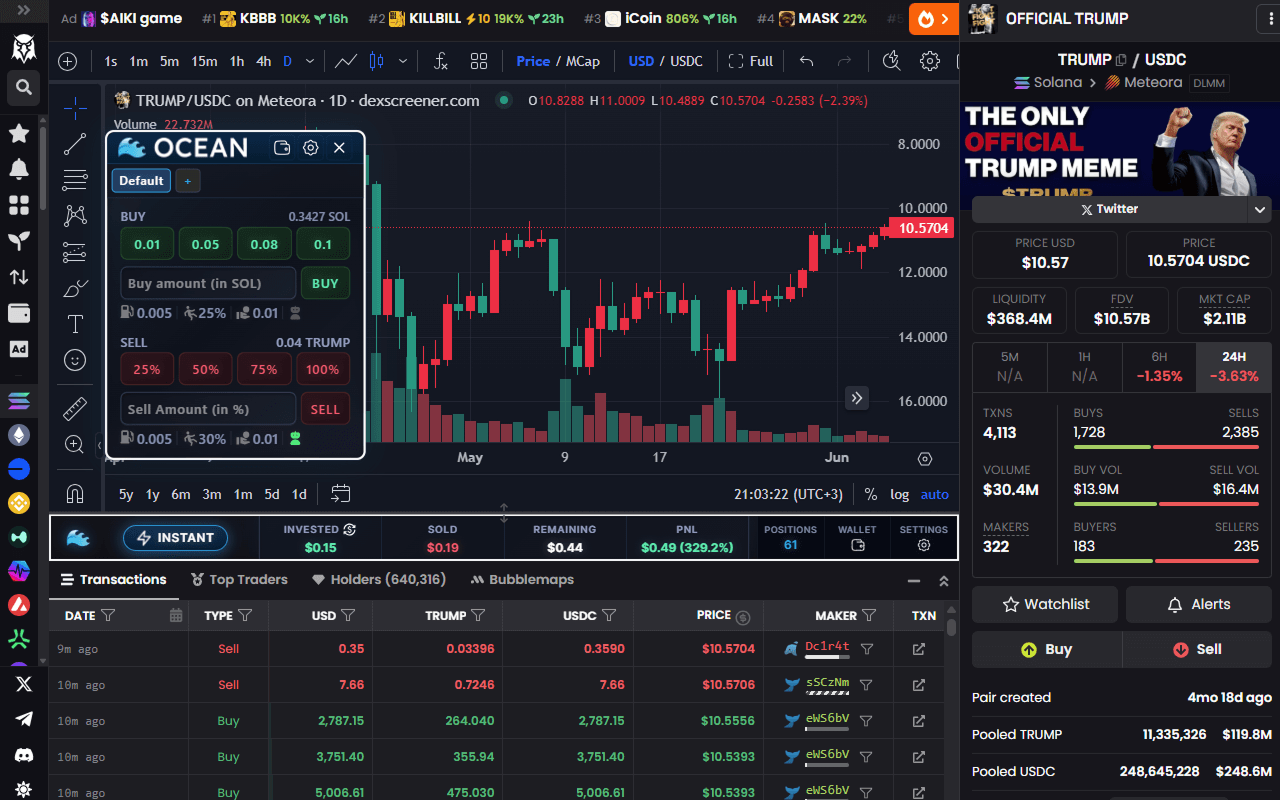Toggle Full screen chart mode
Screen dimensions: 1280x800
(x=751, y=61)
